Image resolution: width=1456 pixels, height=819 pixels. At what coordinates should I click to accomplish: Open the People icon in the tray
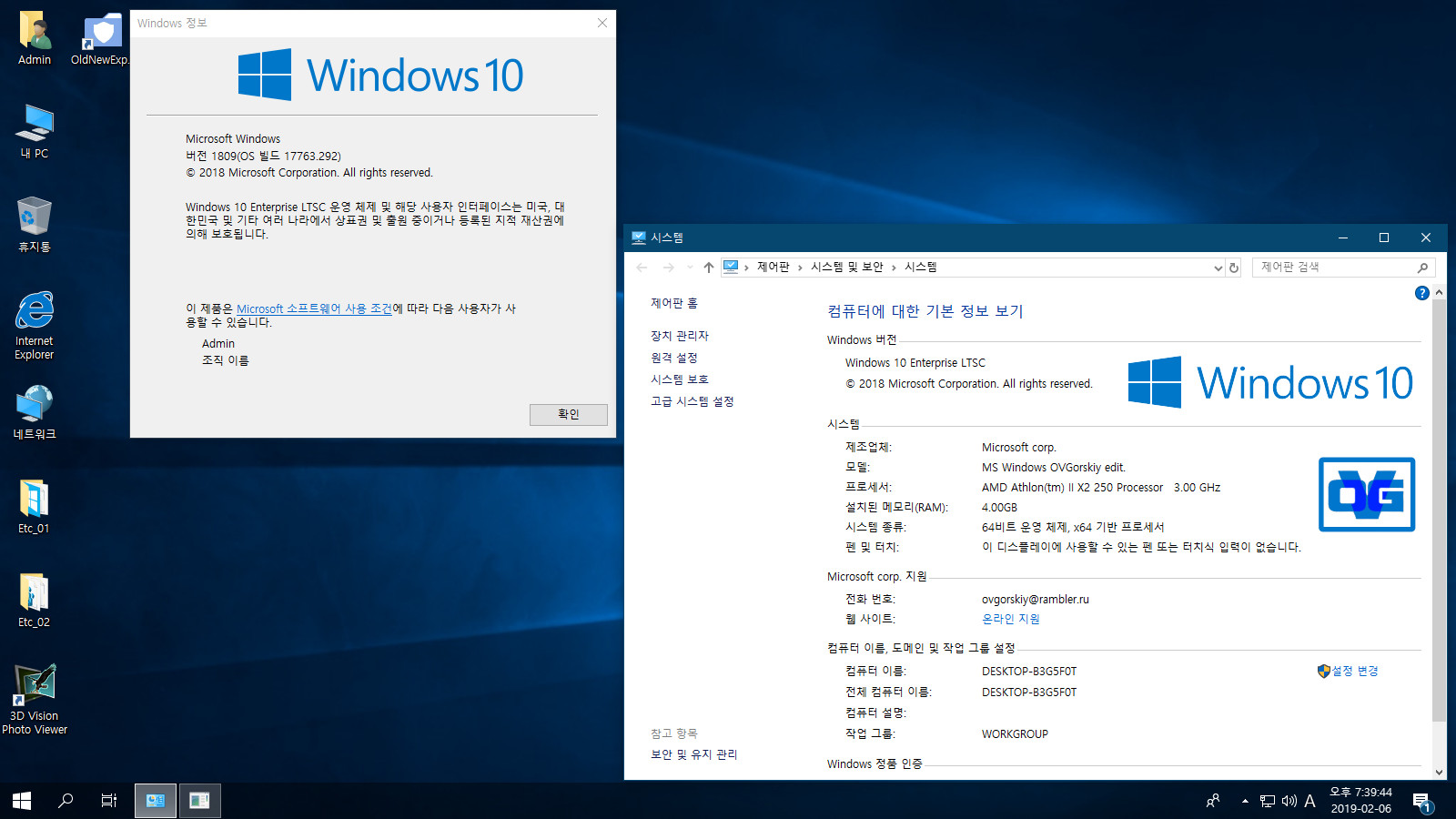1213,801
